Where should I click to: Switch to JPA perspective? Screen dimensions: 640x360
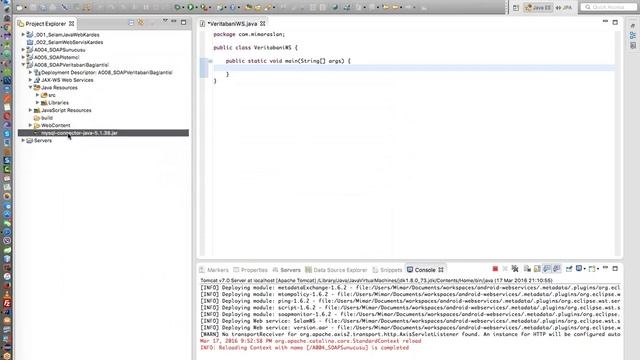pos(564,7)
